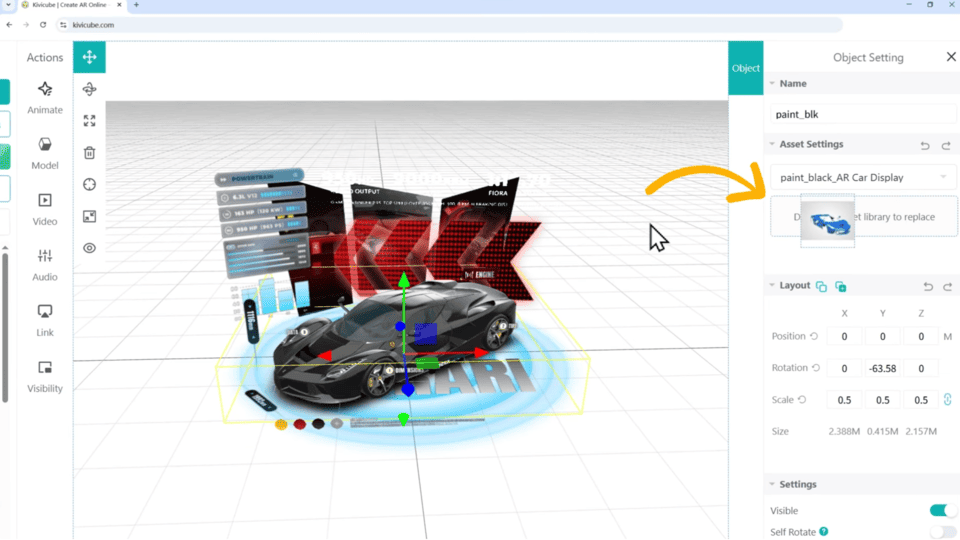Screen dimensions: 960x540
Task: Click the Scale Y field
Action: [x=882, y=400]
